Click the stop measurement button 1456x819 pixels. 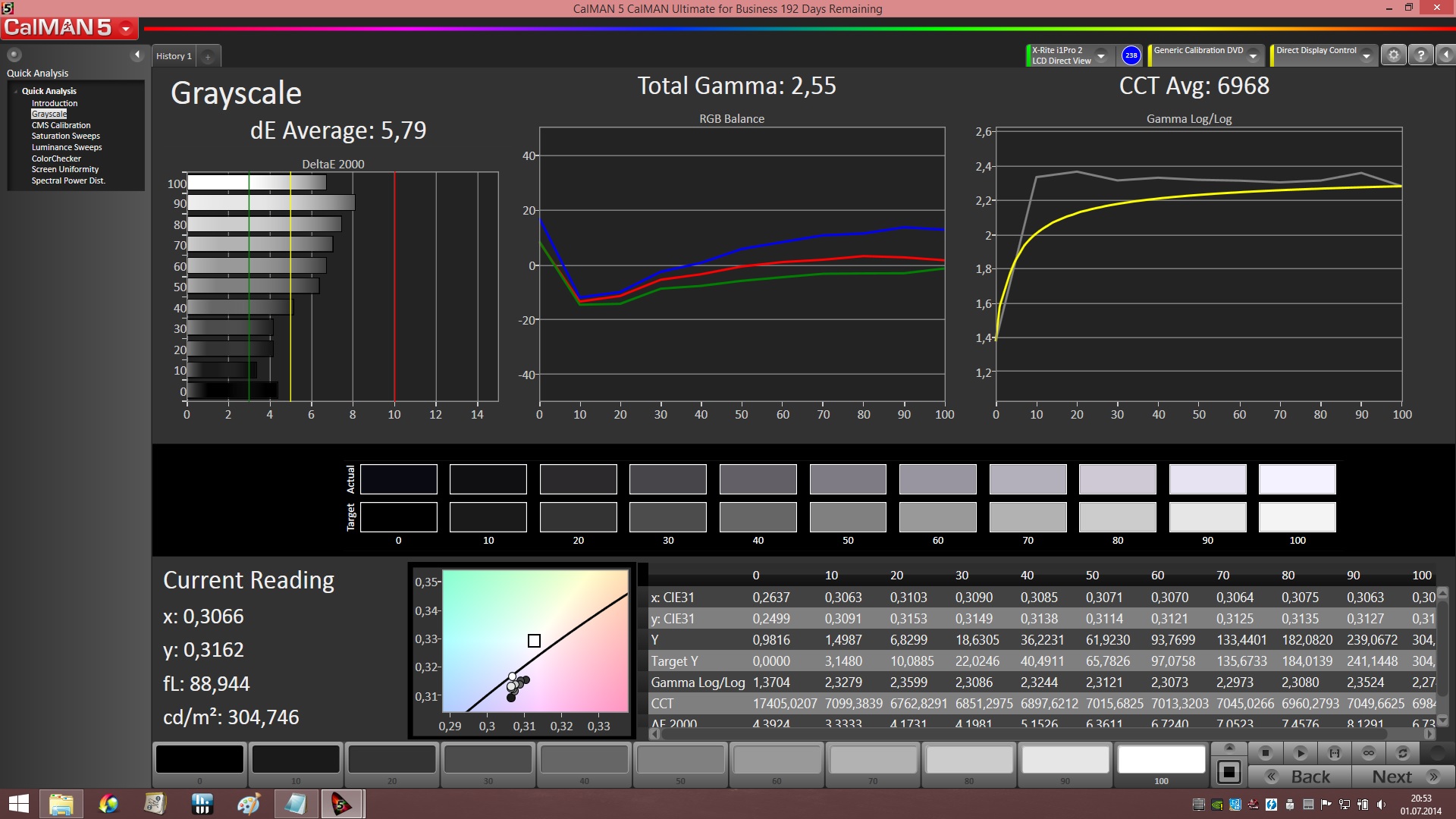1265,753
